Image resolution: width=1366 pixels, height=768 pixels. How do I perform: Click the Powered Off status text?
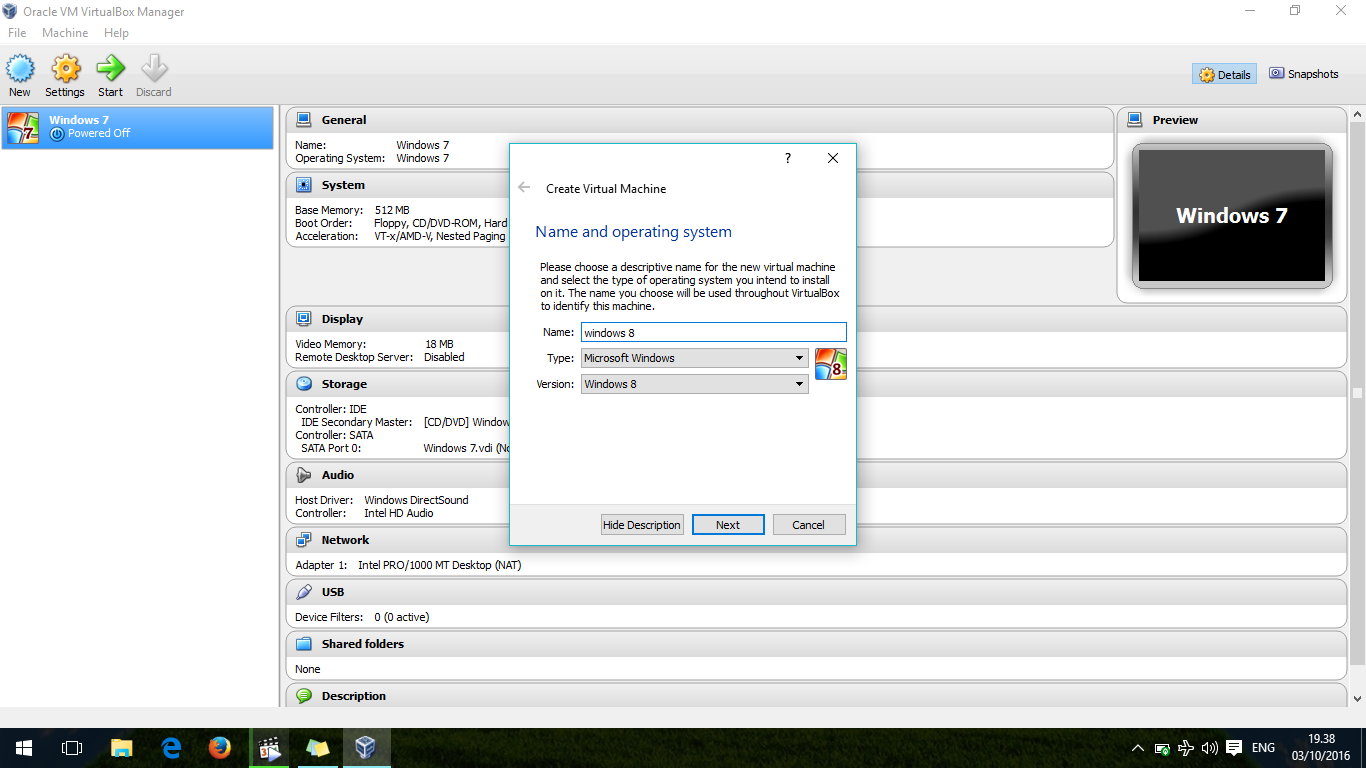coord(99,133)
